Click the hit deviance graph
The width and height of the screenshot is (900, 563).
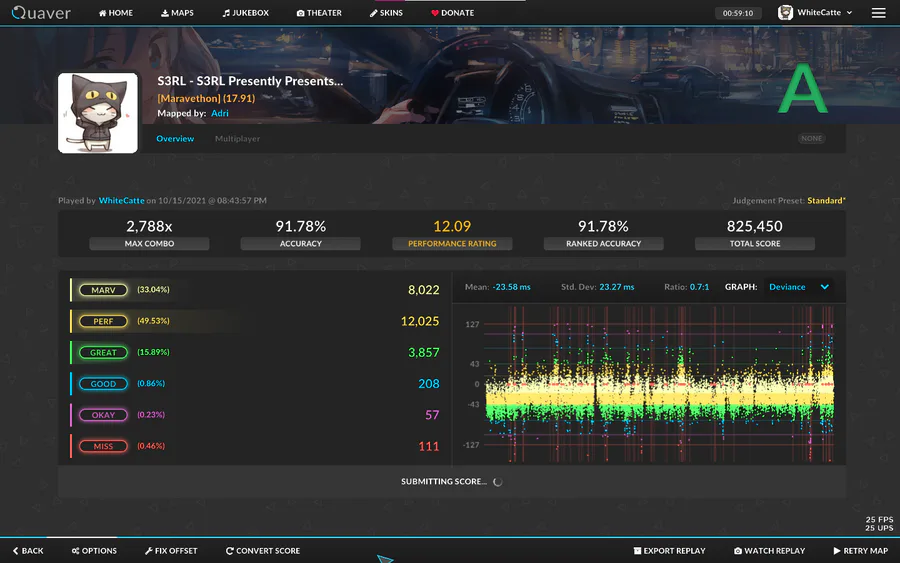coord(659,384)
